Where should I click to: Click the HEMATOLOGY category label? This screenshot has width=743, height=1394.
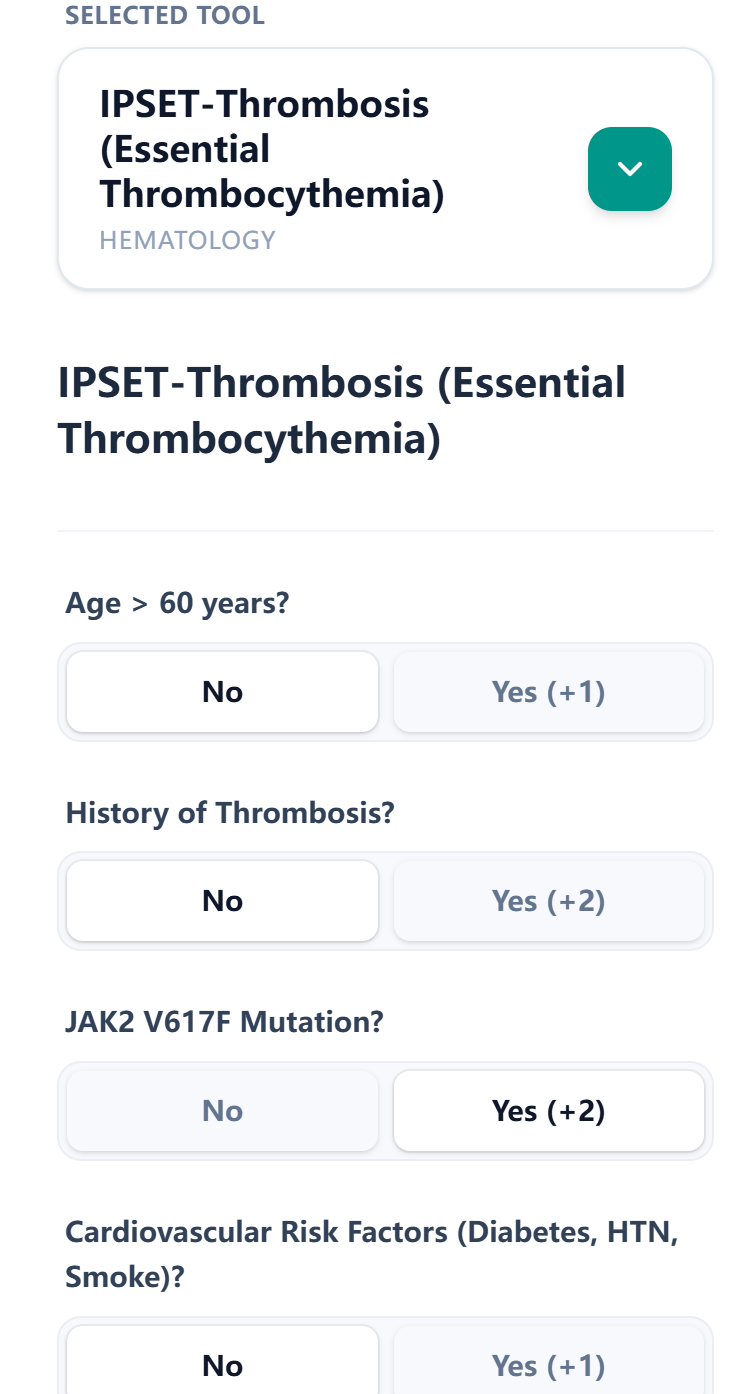pyautogui.click(x=187, y=239)
